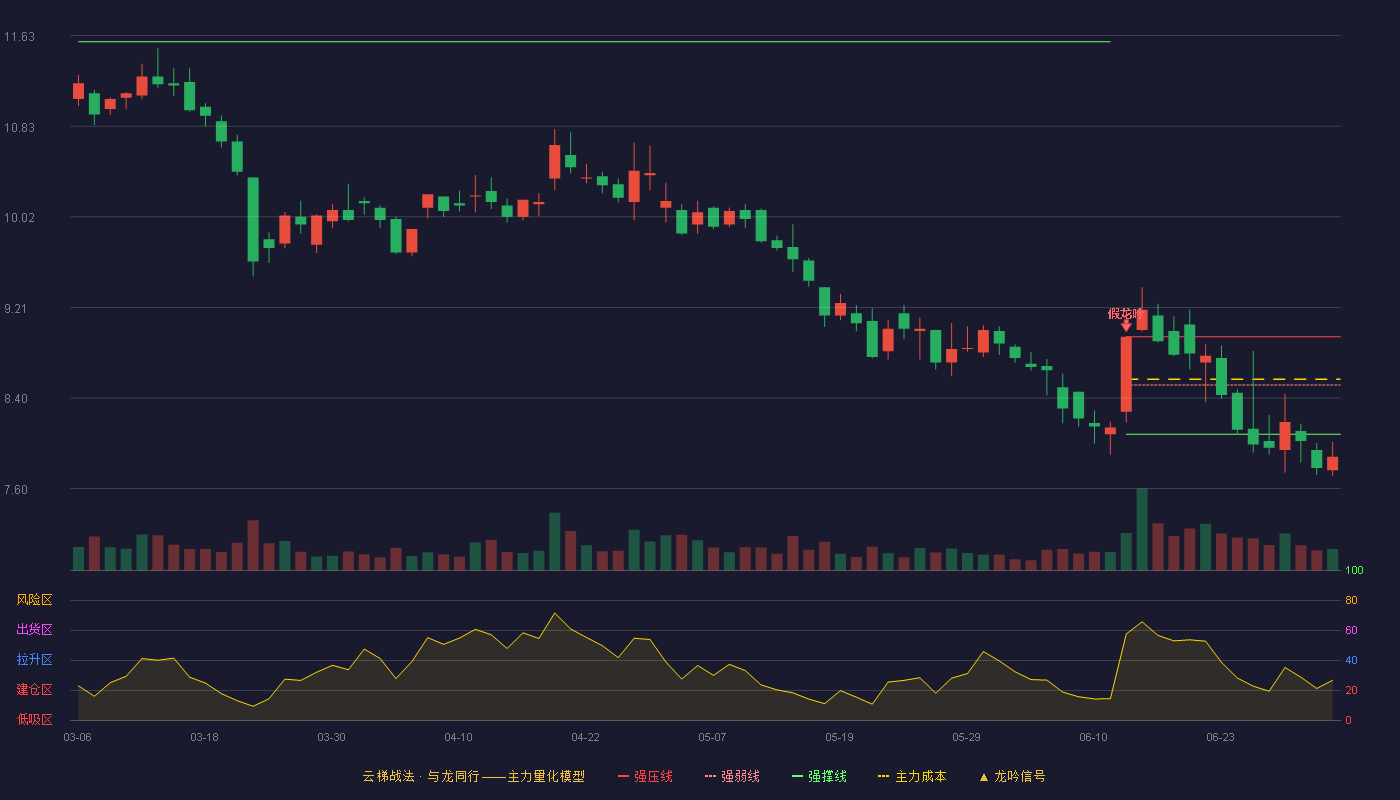Click the yellow dashed 主力成本 line on chart
The height and width of the screenshot is (800, 1400).
pyautogui.click(x=1236, y=379)
